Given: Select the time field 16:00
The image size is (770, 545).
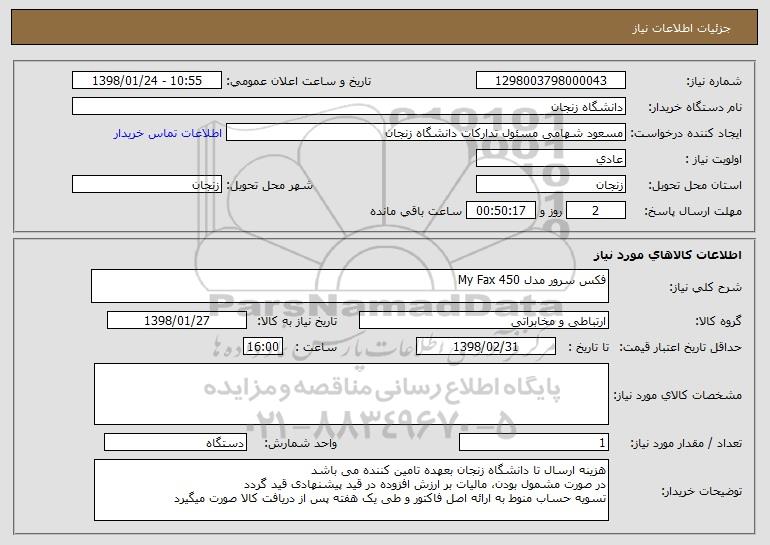Looking at the screenshot, I should pyautogui.click(x=263, y=347).
